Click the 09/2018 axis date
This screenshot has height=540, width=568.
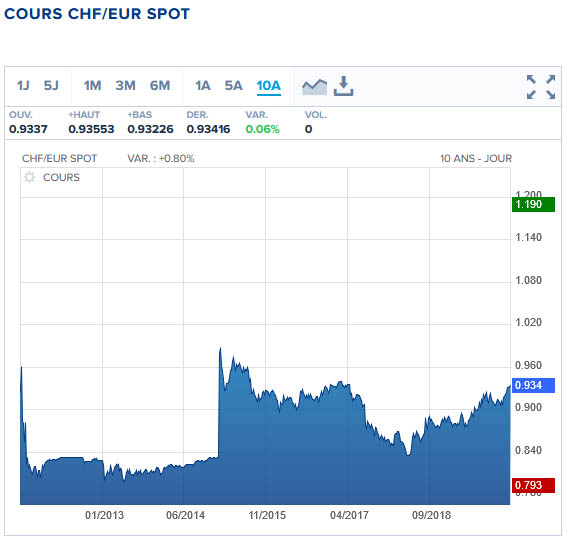(x=431, y=515)
